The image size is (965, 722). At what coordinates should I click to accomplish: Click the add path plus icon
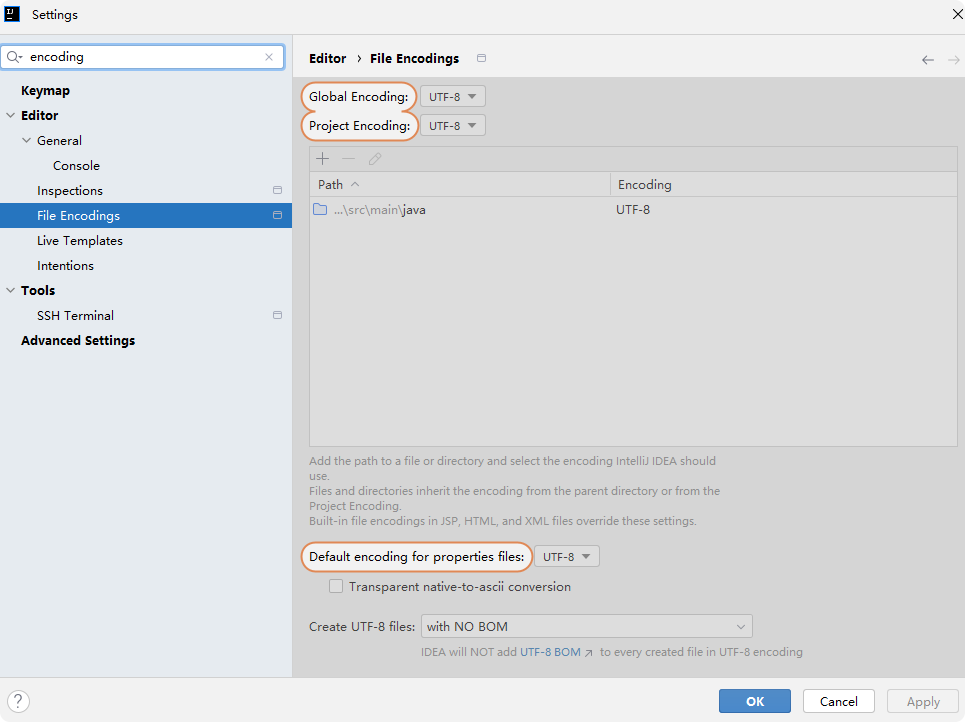[x=322, y=159]
